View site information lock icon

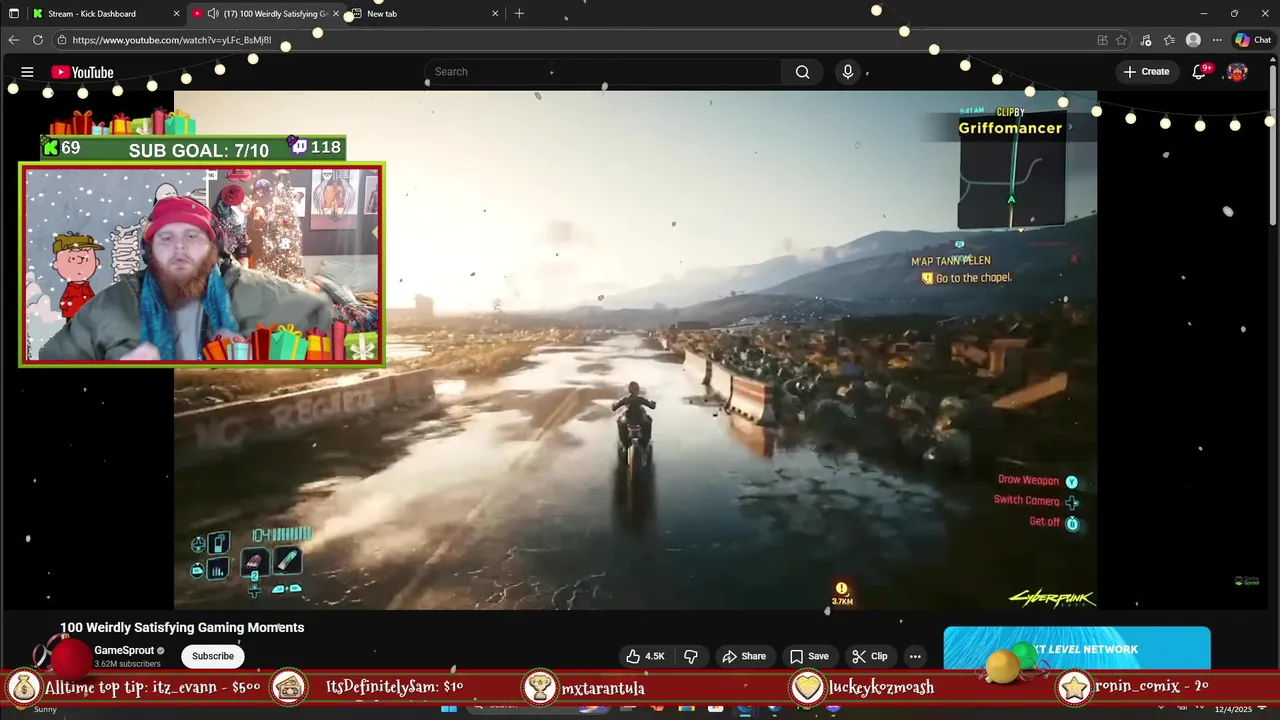(x=62, y=40)
